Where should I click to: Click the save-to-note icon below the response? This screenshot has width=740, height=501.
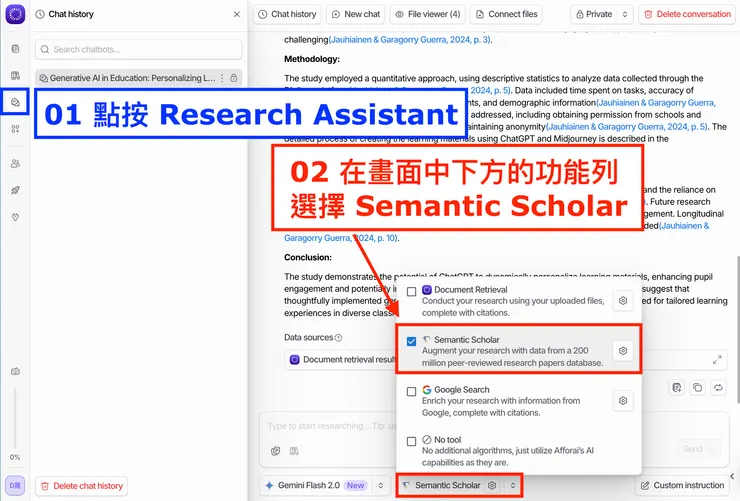[x=677, y=388]
